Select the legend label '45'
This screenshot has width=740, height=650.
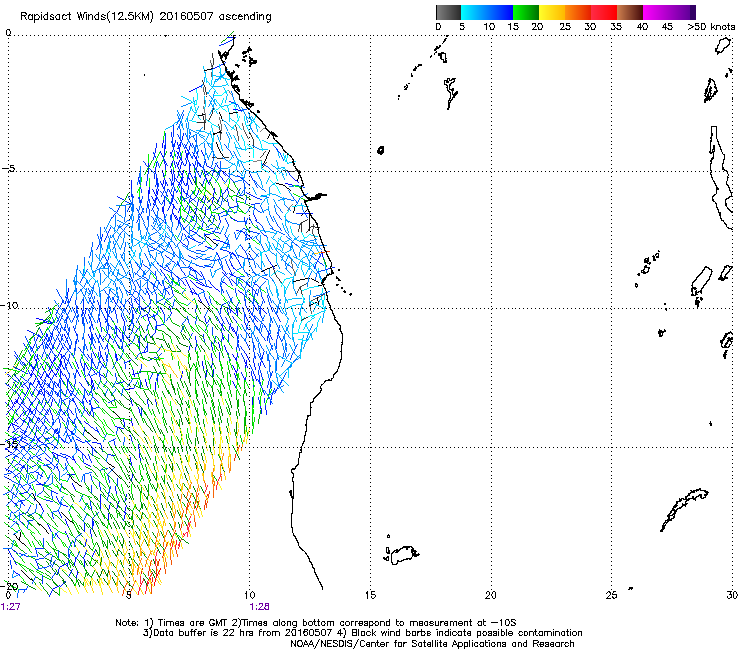click(667, 27)
